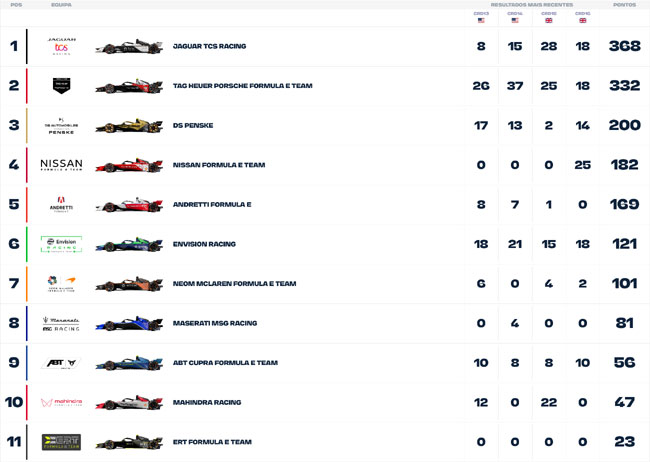The width and height of the screenshot is (650, 462).
Task: Click the EQUIPA column header
Action: tap(61, 5)
